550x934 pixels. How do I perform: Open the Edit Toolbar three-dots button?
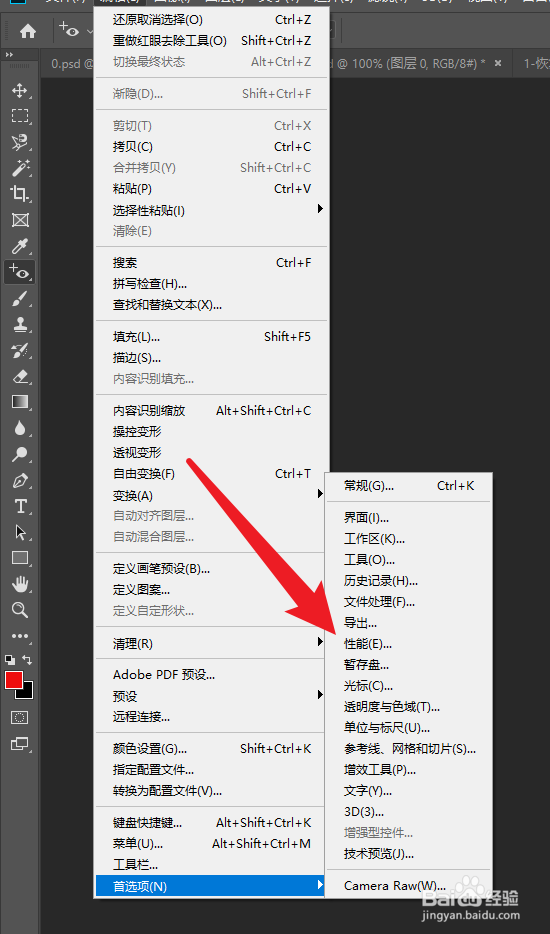20,636
